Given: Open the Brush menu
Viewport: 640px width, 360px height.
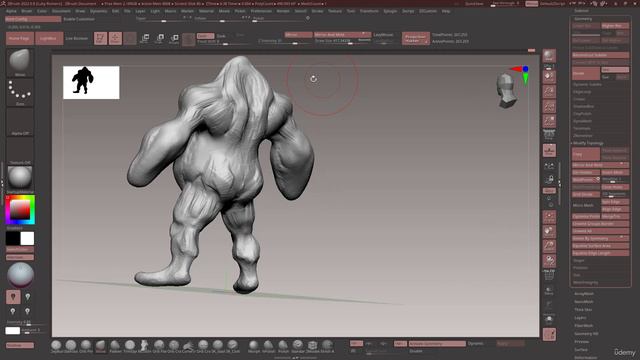Looking at the screenshot, I should pos(27,11).
